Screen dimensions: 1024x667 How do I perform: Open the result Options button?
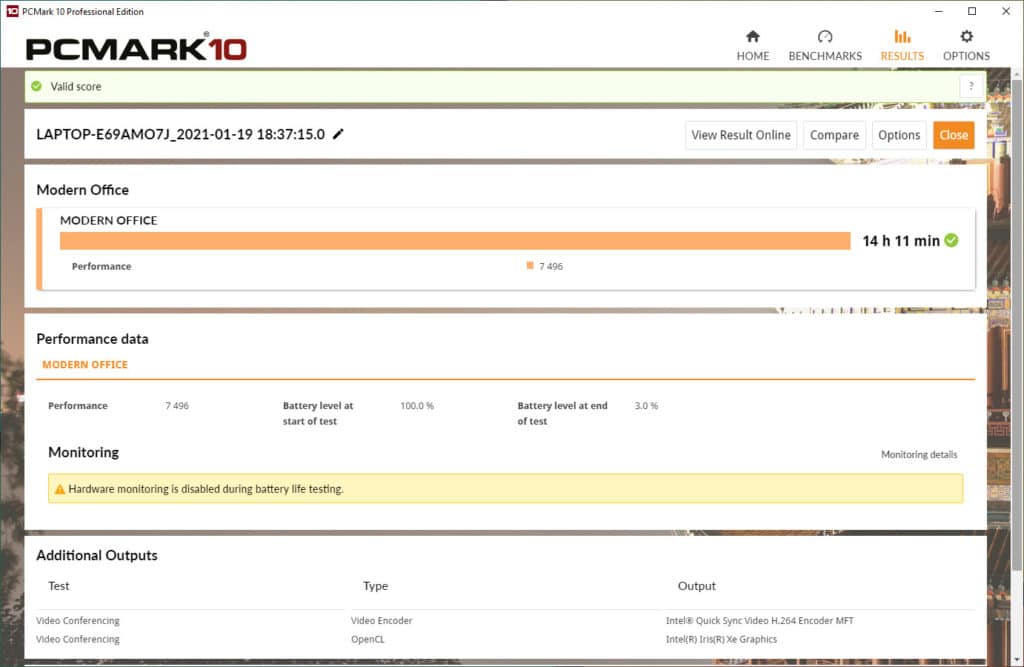pos(898,135)
